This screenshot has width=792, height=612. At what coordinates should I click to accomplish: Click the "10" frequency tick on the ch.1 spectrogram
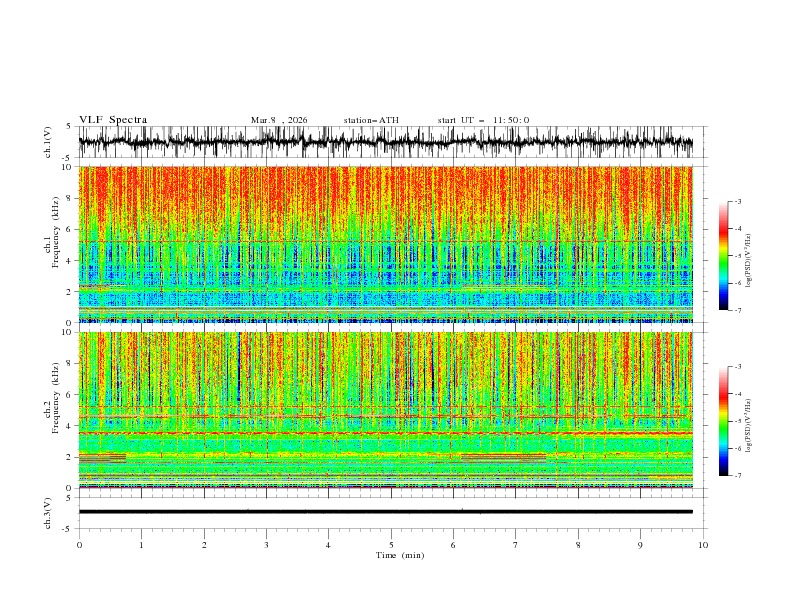point(67,167)
